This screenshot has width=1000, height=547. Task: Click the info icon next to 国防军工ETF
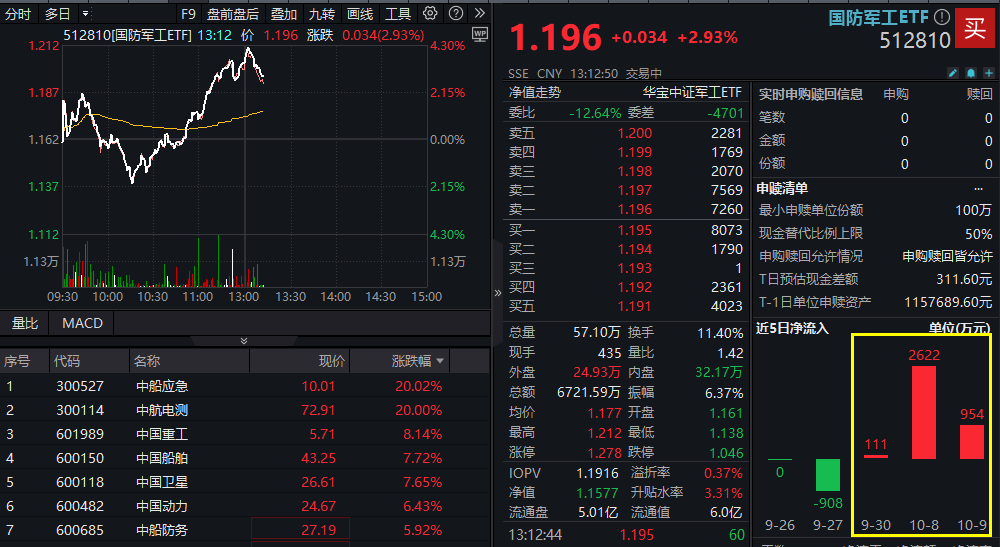pos(940,18)
